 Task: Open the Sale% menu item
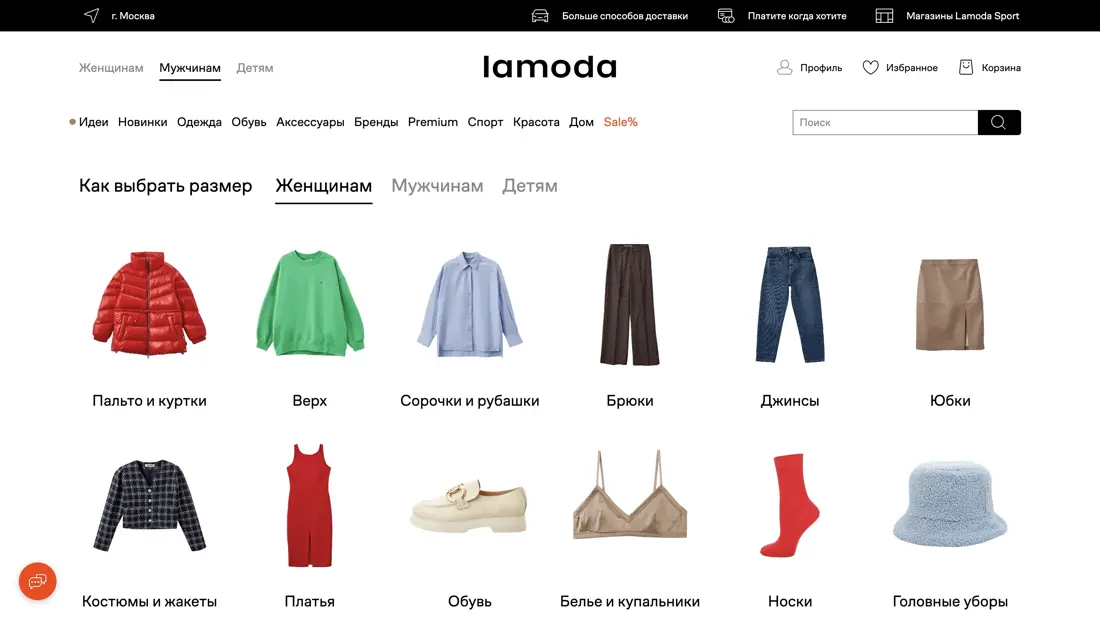pos(620,122)
